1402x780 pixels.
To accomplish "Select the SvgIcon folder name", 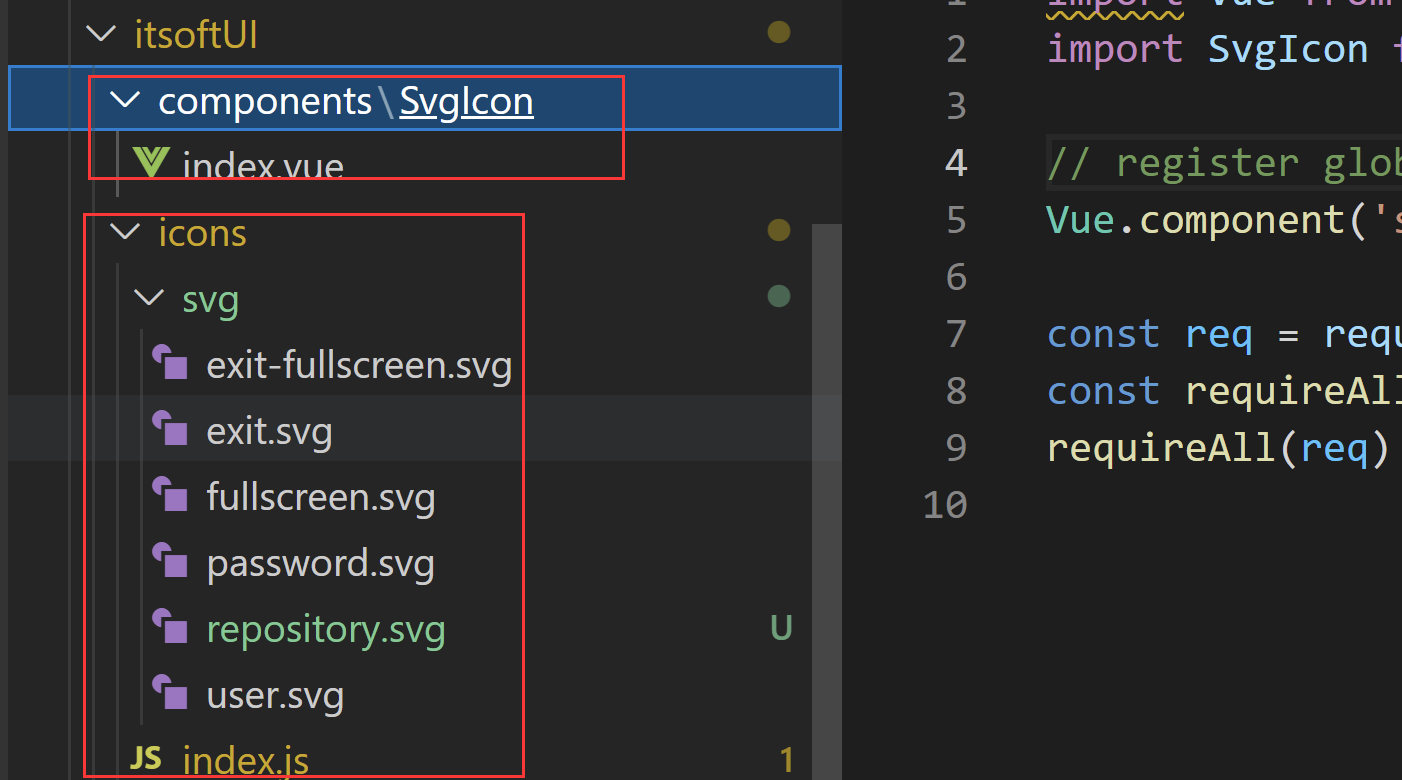I will tap(467, 101).
